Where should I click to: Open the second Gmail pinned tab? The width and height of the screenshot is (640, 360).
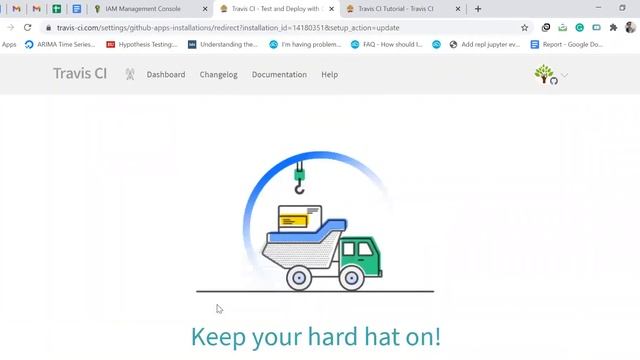click(x=36, y=9)
